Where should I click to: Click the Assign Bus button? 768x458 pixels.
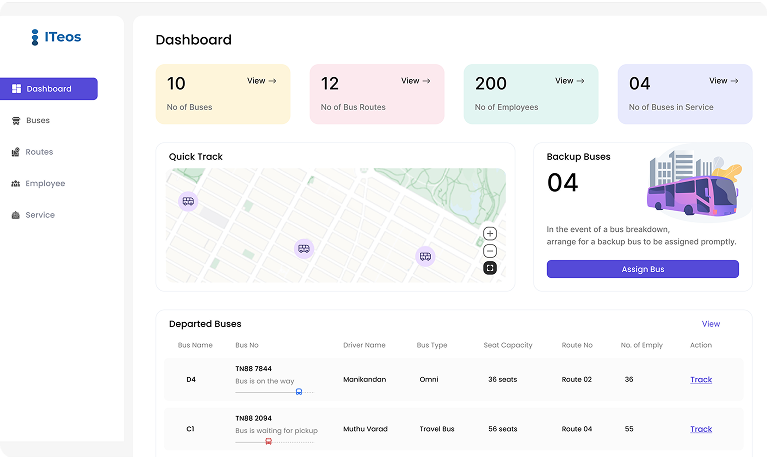tap(643, 269)
